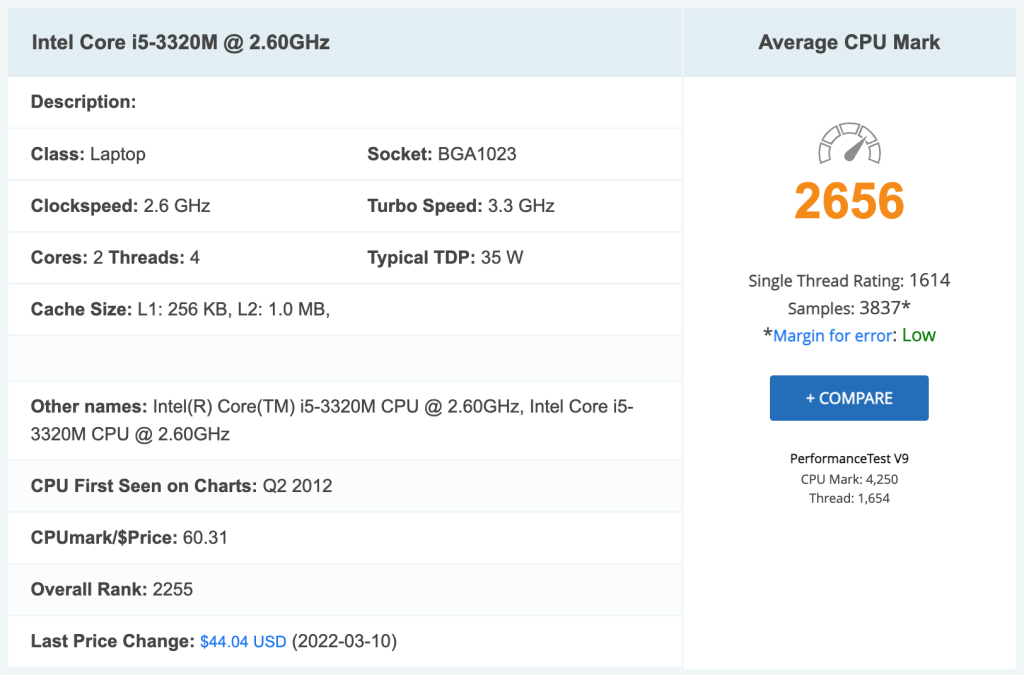
Task: Select the Thread: 1,654 text
Action: pos(849,498)
